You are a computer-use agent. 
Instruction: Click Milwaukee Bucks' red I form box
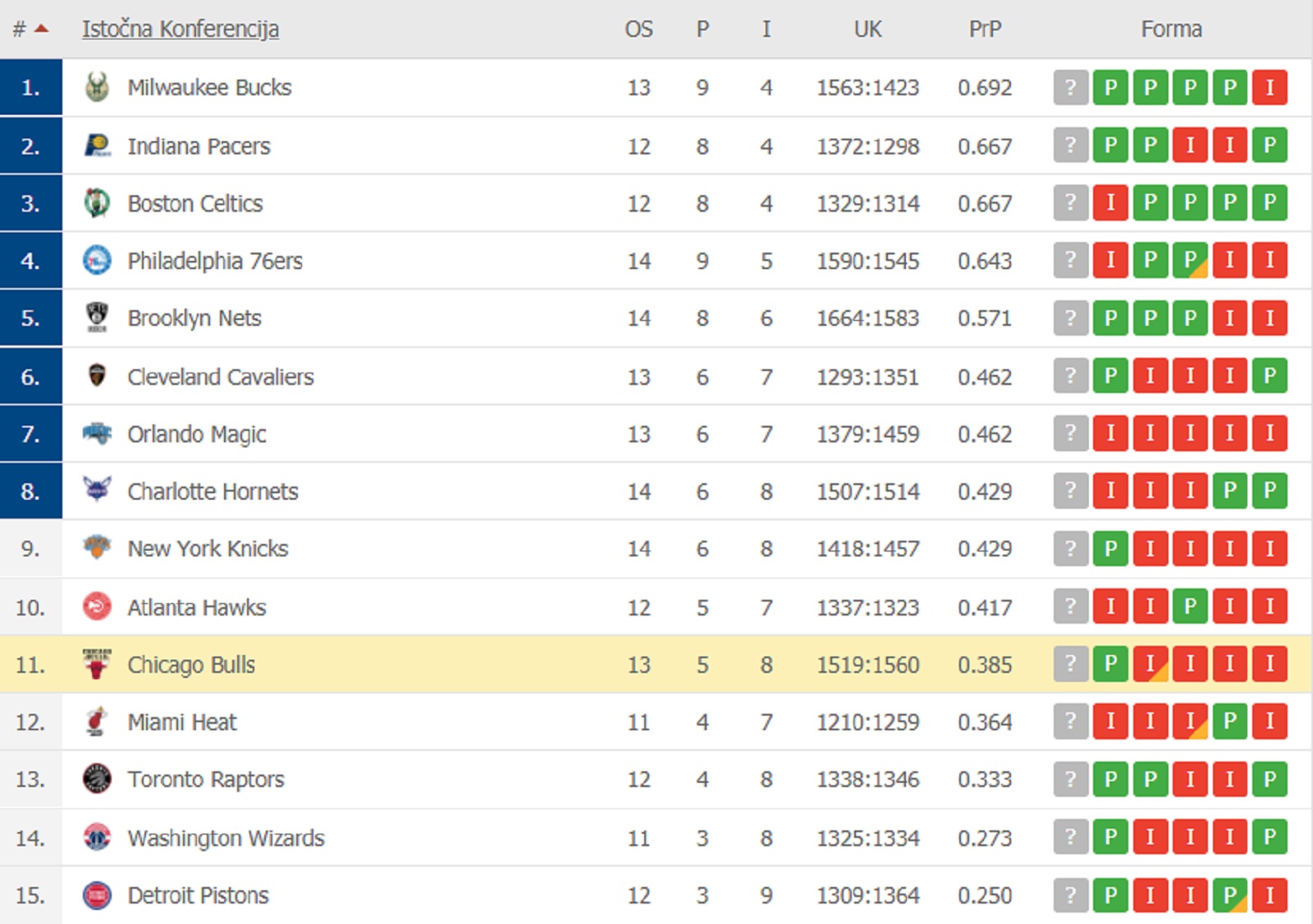point(1270,87)
